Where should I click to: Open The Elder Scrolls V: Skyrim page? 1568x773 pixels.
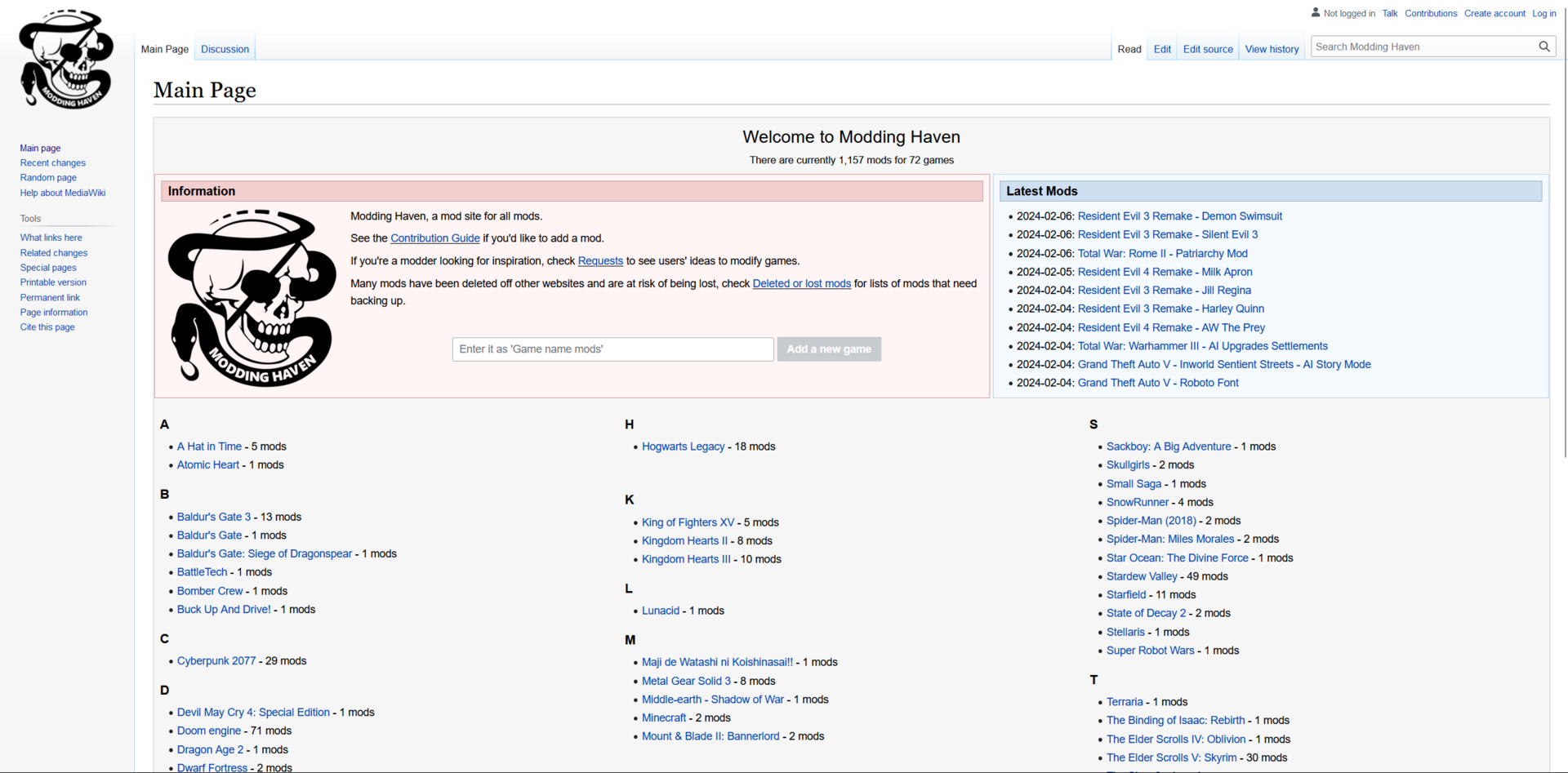[x=1172, y=757]
